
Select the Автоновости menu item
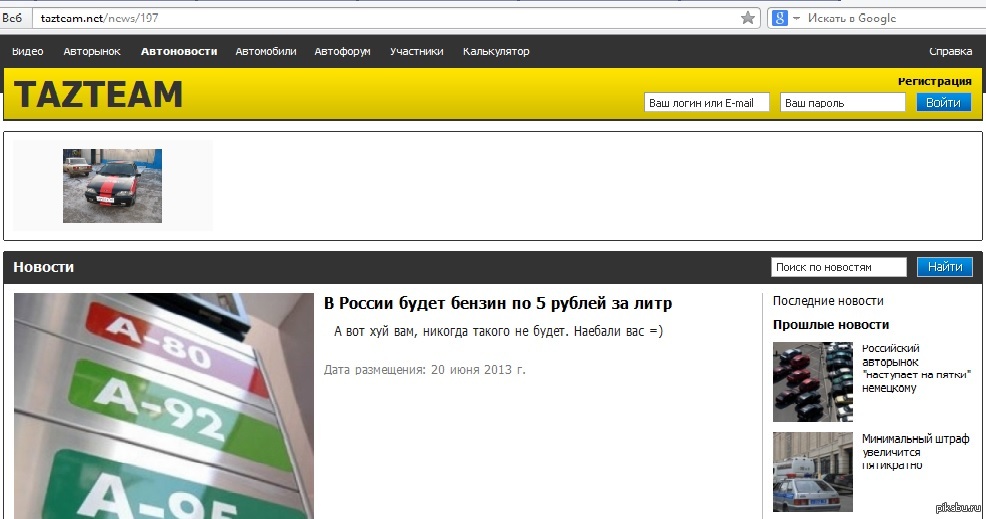click(179, 51)
